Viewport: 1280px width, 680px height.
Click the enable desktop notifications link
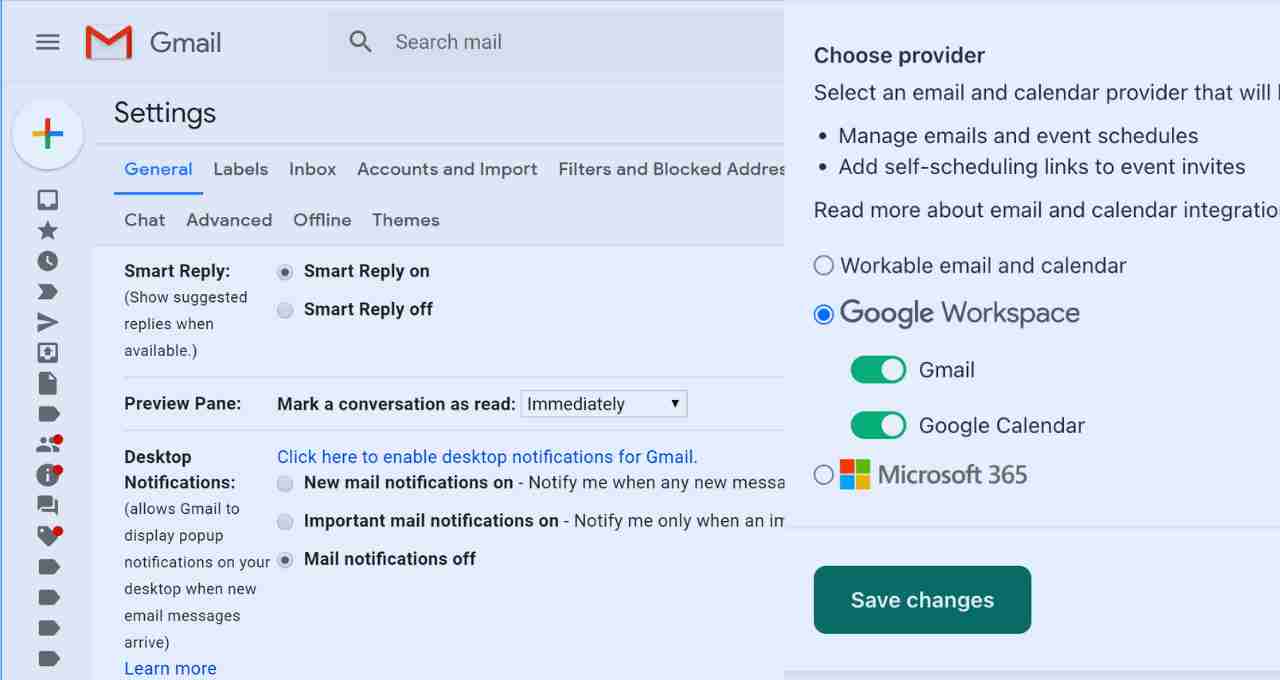[487, 457]
